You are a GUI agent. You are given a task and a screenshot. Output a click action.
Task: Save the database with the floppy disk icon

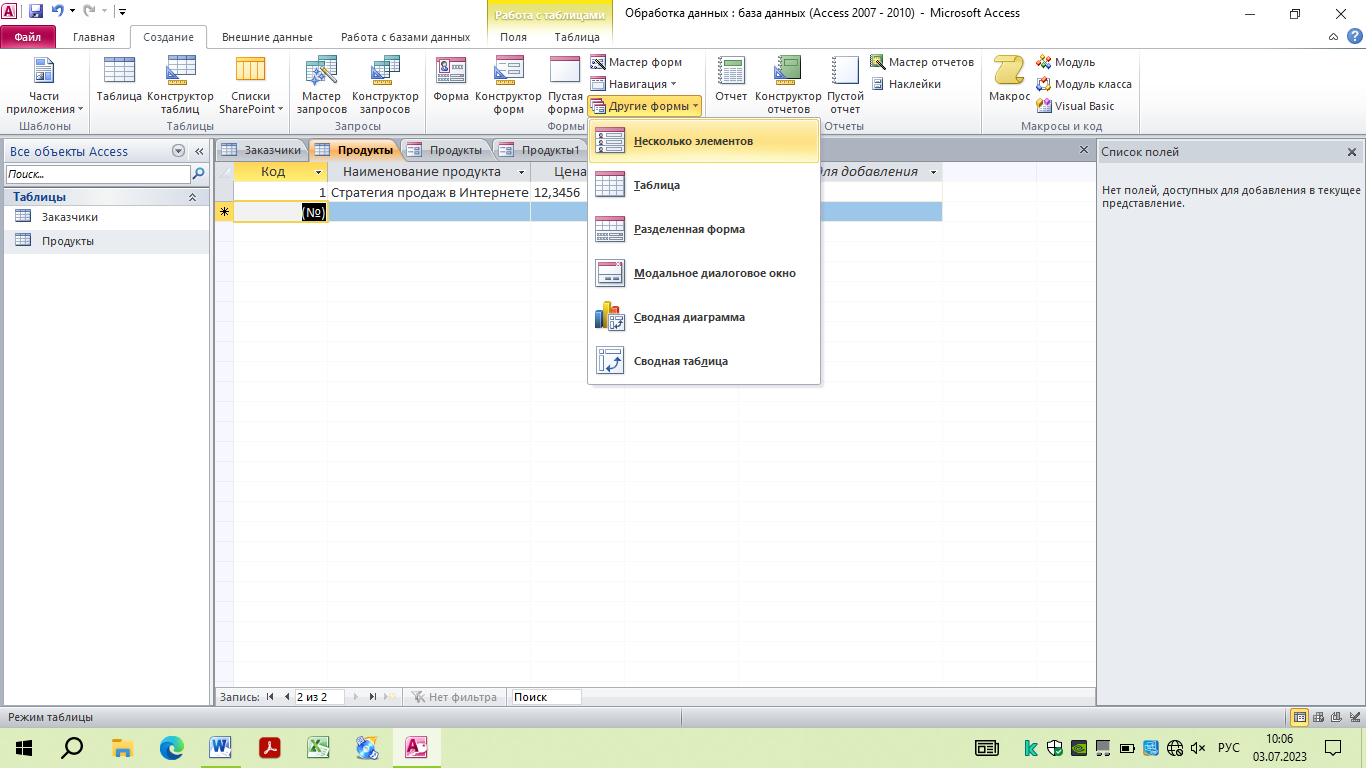(x=36, y=12)
